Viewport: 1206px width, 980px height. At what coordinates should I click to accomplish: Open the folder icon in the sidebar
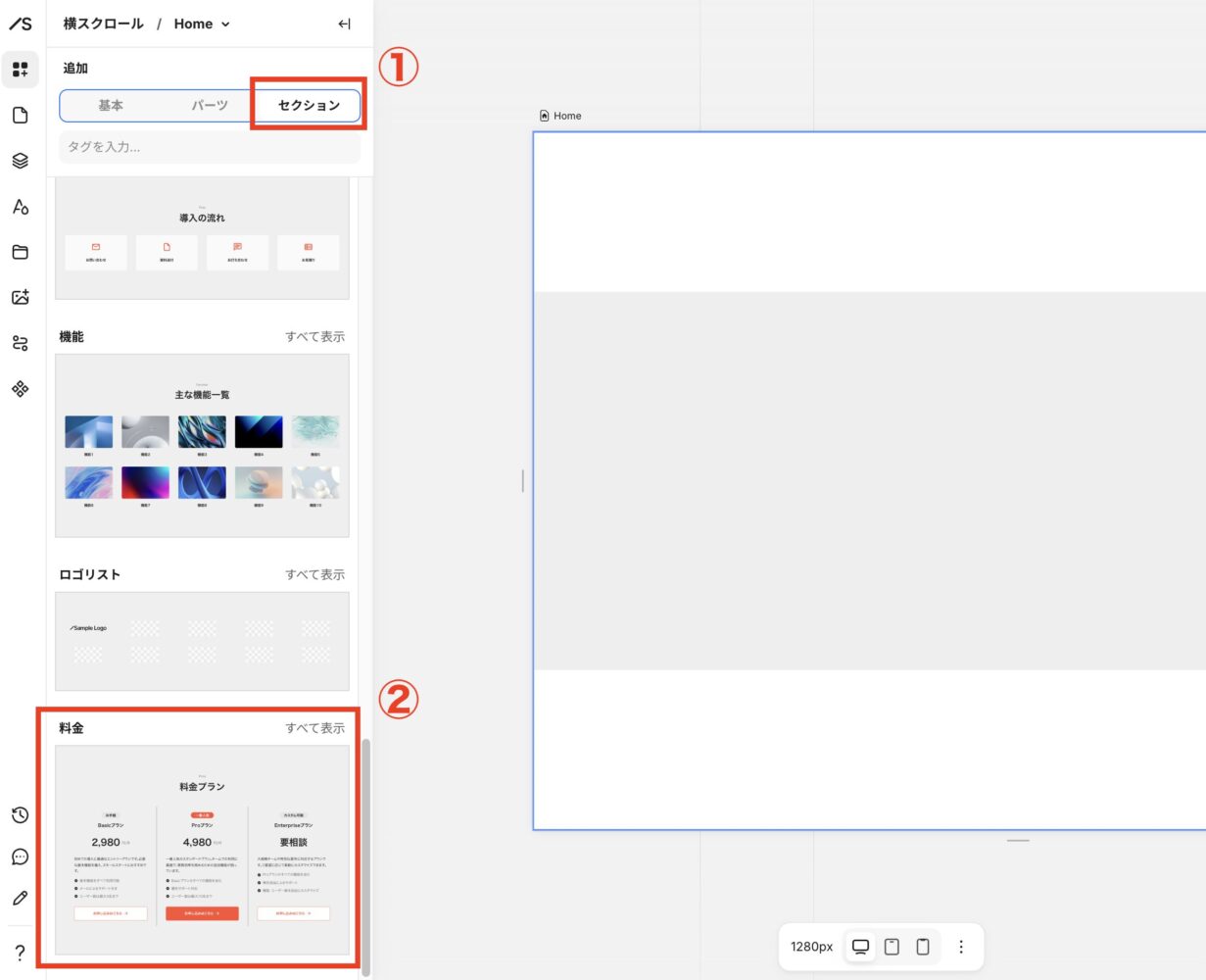click(x=20, y=252)
